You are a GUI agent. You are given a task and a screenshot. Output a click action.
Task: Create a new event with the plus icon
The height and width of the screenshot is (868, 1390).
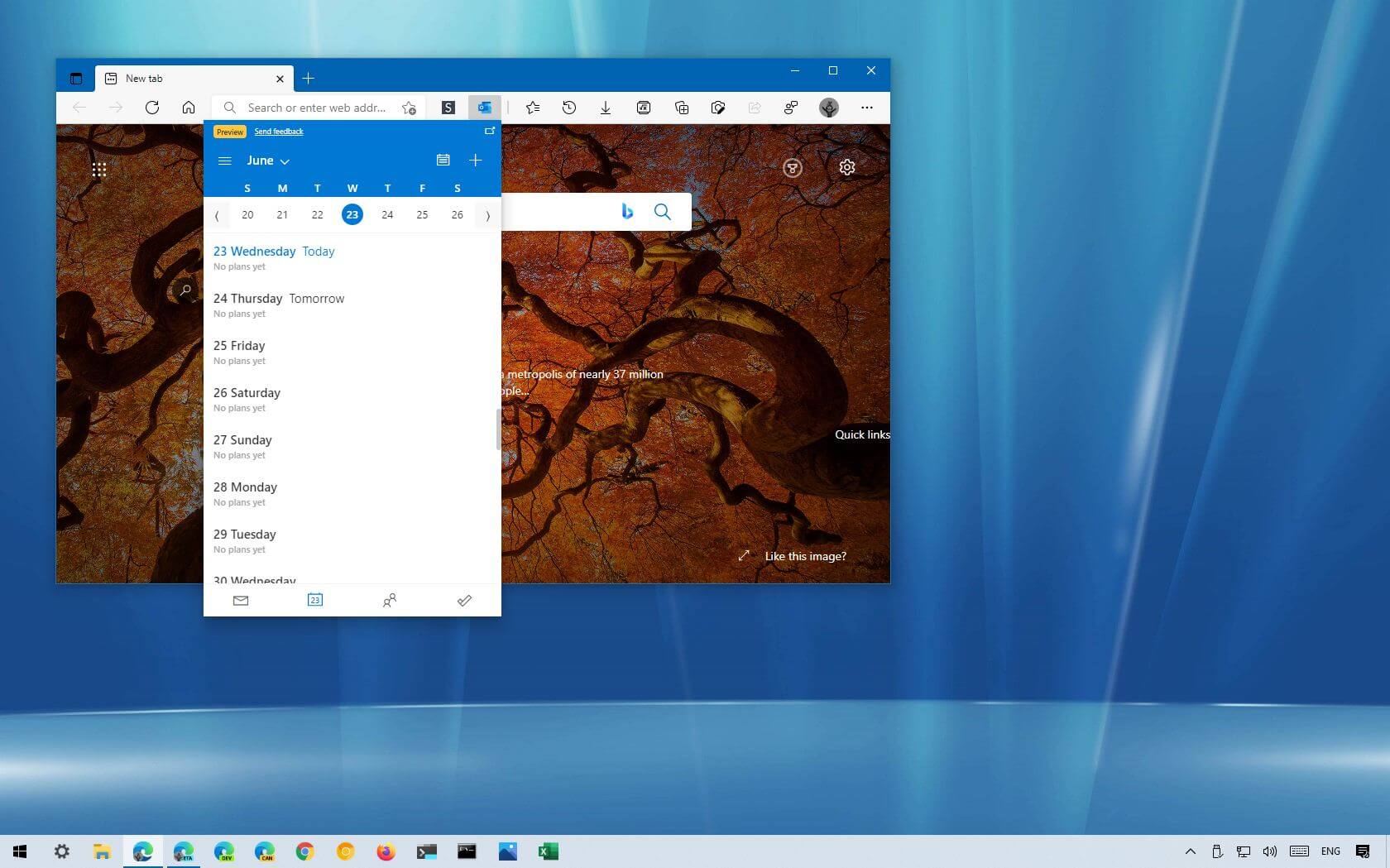pos(475,160)
